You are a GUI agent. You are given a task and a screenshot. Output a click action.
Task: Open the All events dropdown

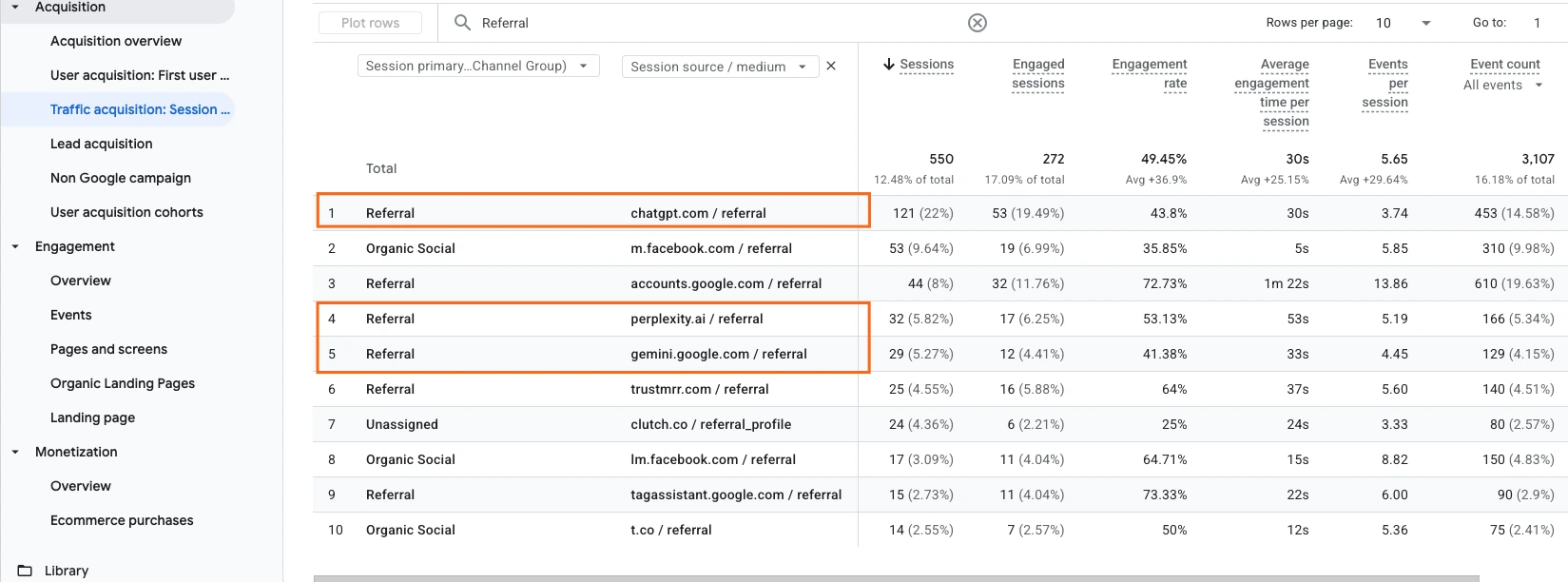(1503, 85)
